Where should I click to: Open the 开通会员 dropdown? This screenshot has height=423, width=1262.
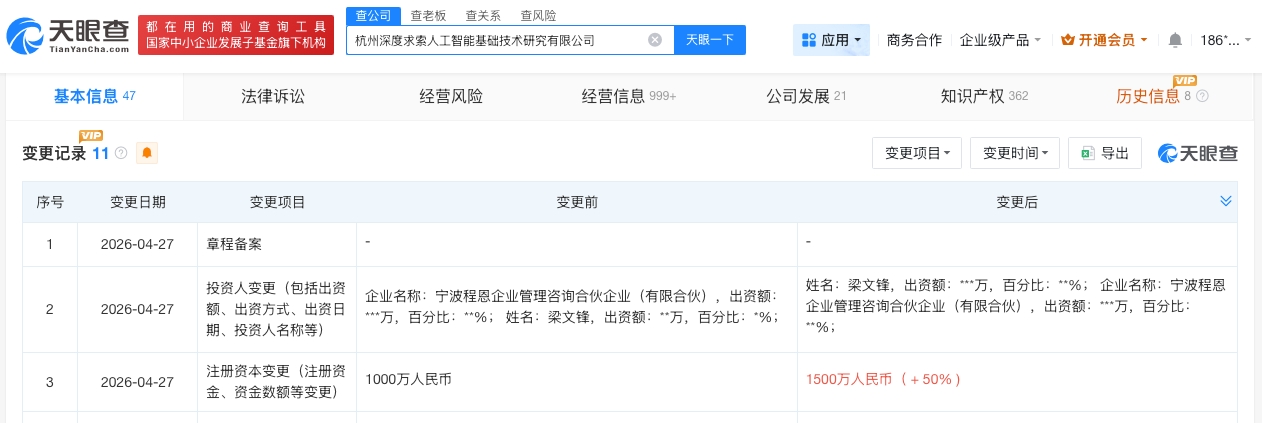(x=1104, y=40)
